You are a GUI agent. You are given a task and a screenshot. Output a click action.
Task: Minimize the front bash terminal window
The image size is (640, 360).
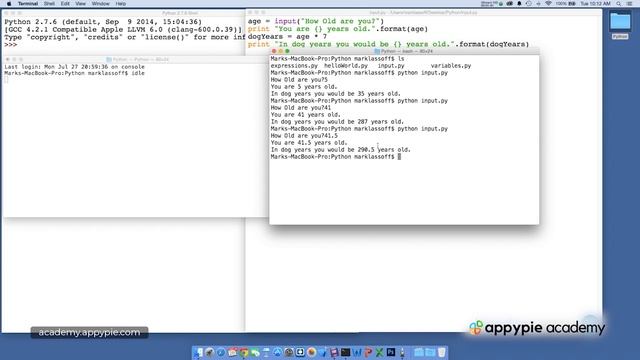tap(280, 51)
